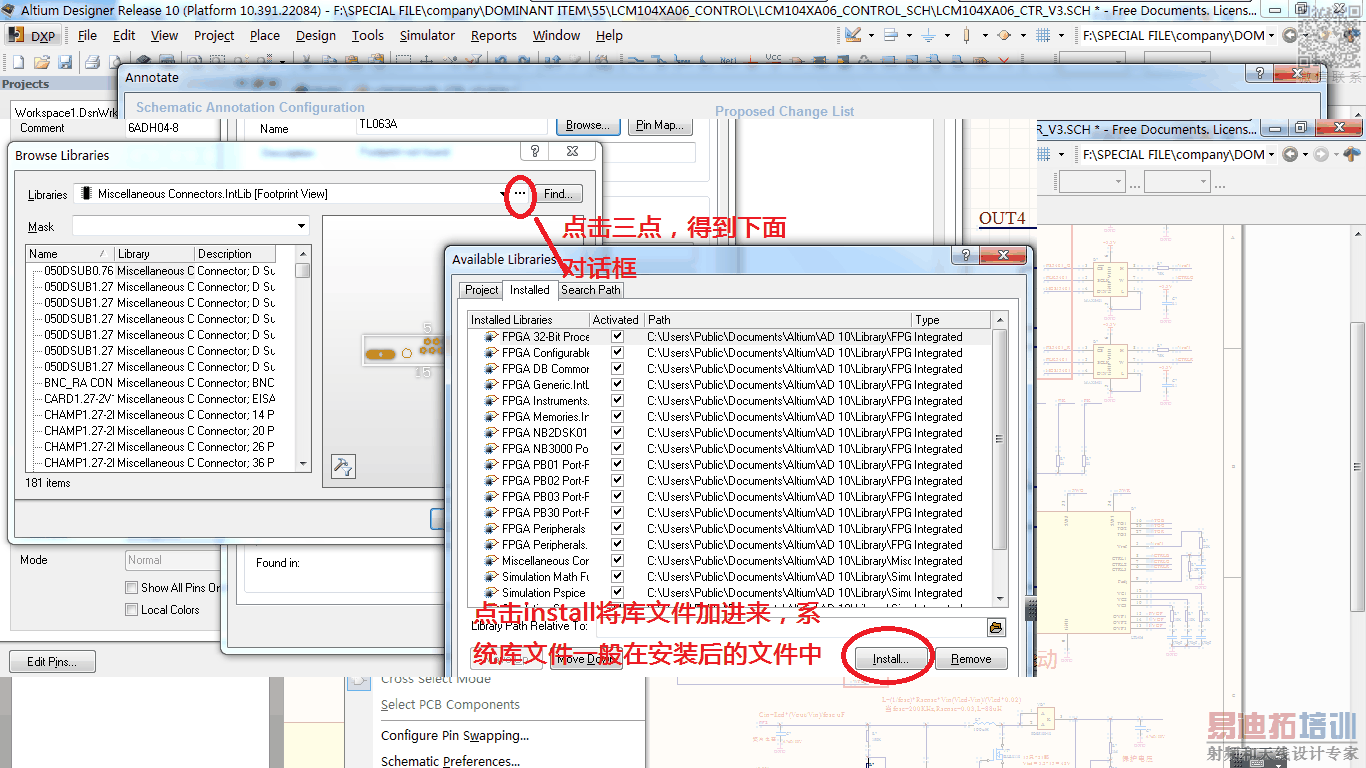Screen dimensions: 1366x768
Task: Click the Library Path Relative To input field
Action: [790, 627]
